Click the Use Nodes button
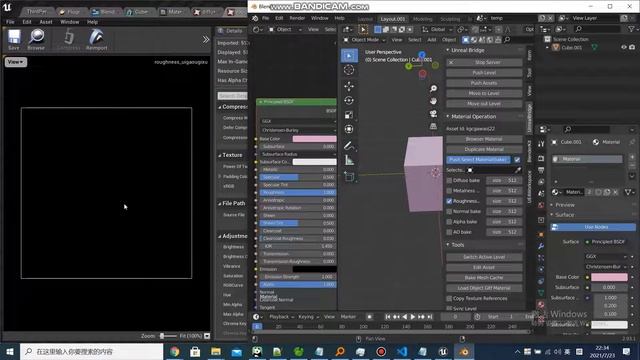The height and width of the screenshot is (360, 640). point(593,227)
